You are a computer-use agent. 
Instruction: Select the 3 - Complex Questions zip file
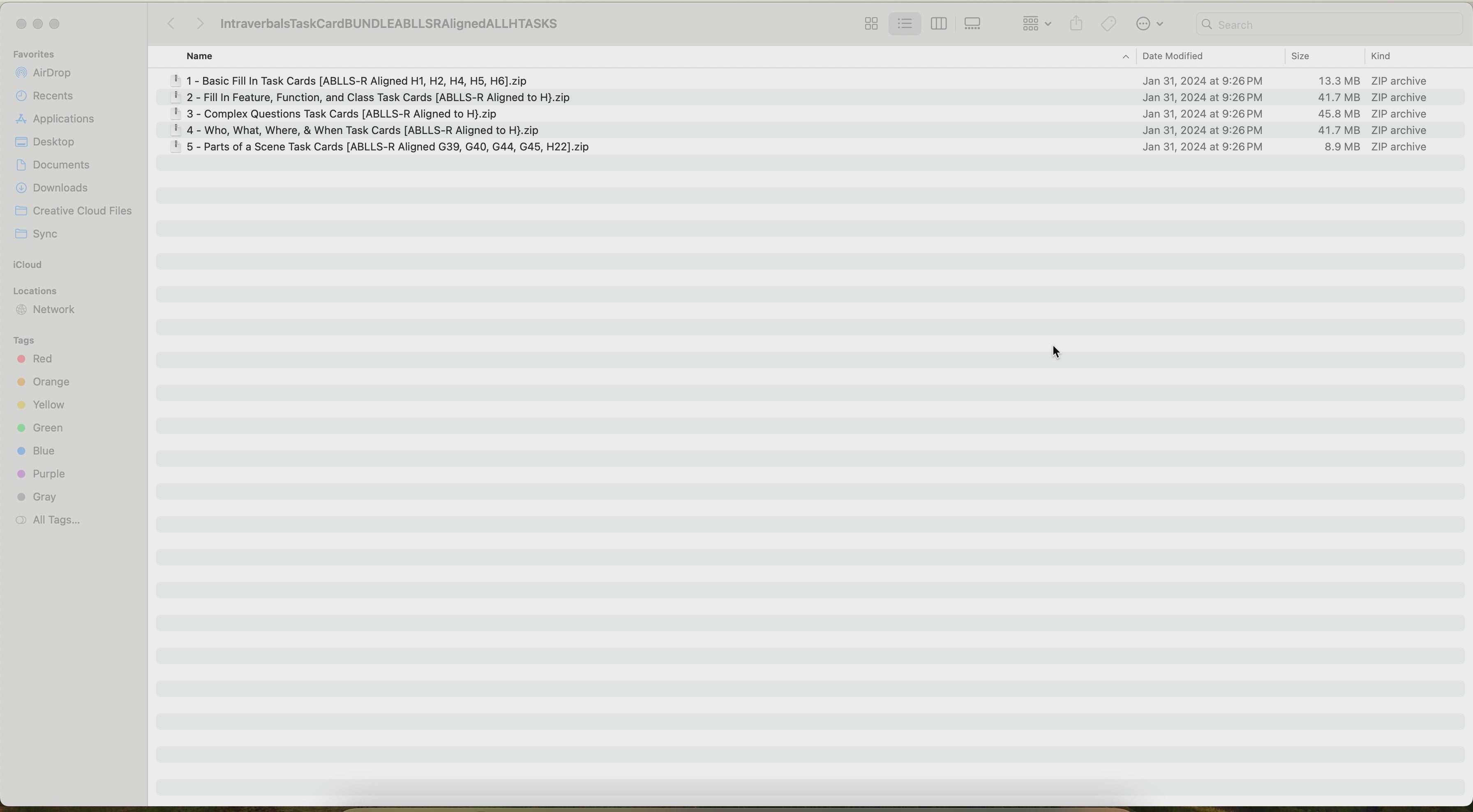pos(342,114)
